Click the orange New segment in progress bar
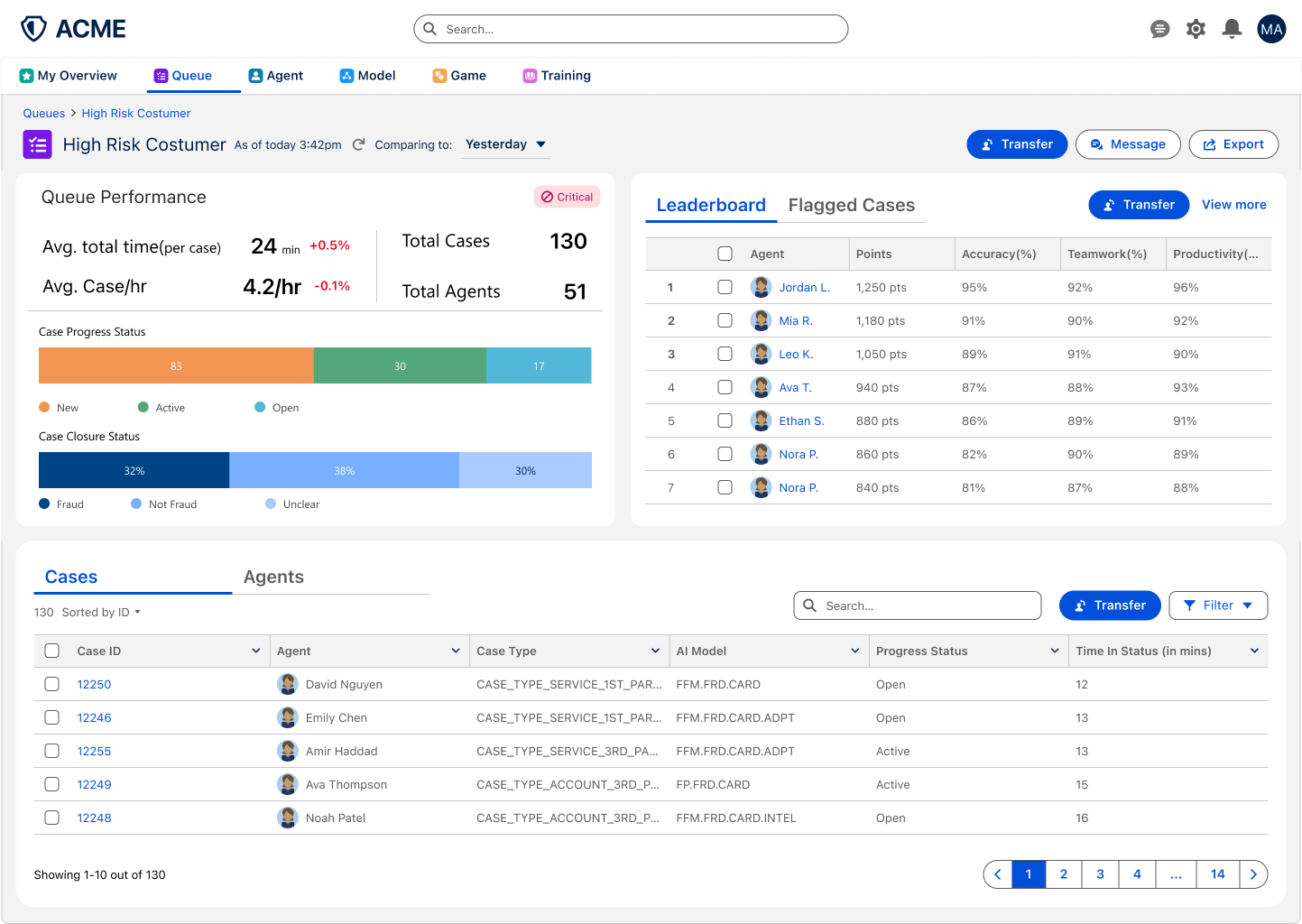The width and height of the screenshot is (1302, 924). pos(176,365)
